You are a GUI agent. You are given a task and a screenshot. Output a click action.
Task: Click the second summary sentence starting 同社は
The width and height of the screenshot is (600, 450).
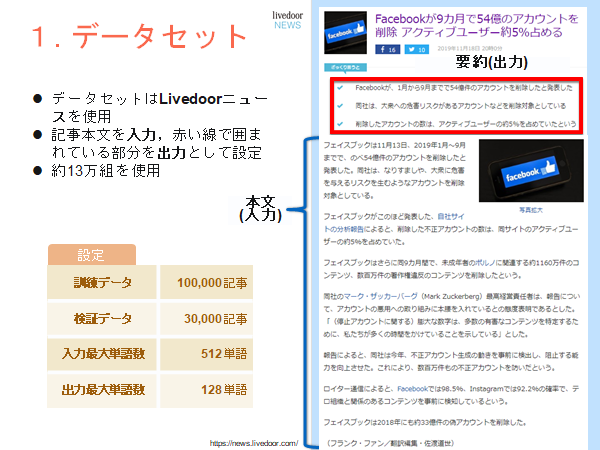pyautogui.click(x=460, y=106)
